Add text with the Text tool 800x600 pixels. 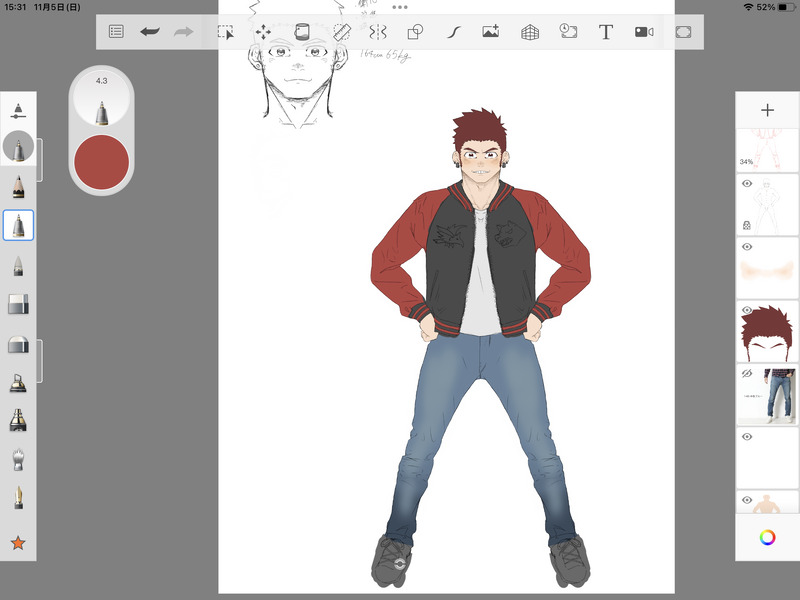(x=605, y=32)
